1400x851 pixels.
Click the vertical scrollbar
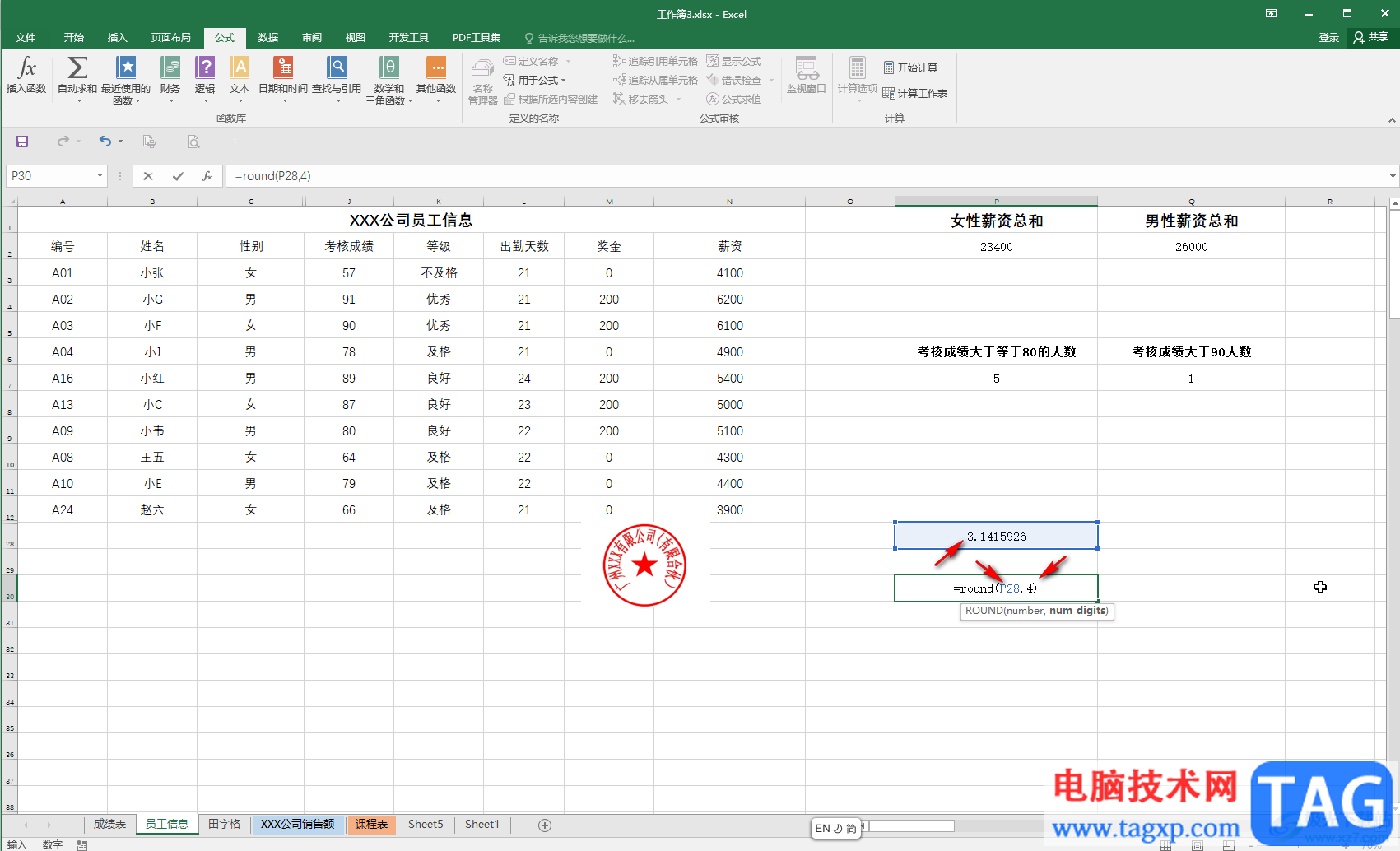coord(1394,263)
